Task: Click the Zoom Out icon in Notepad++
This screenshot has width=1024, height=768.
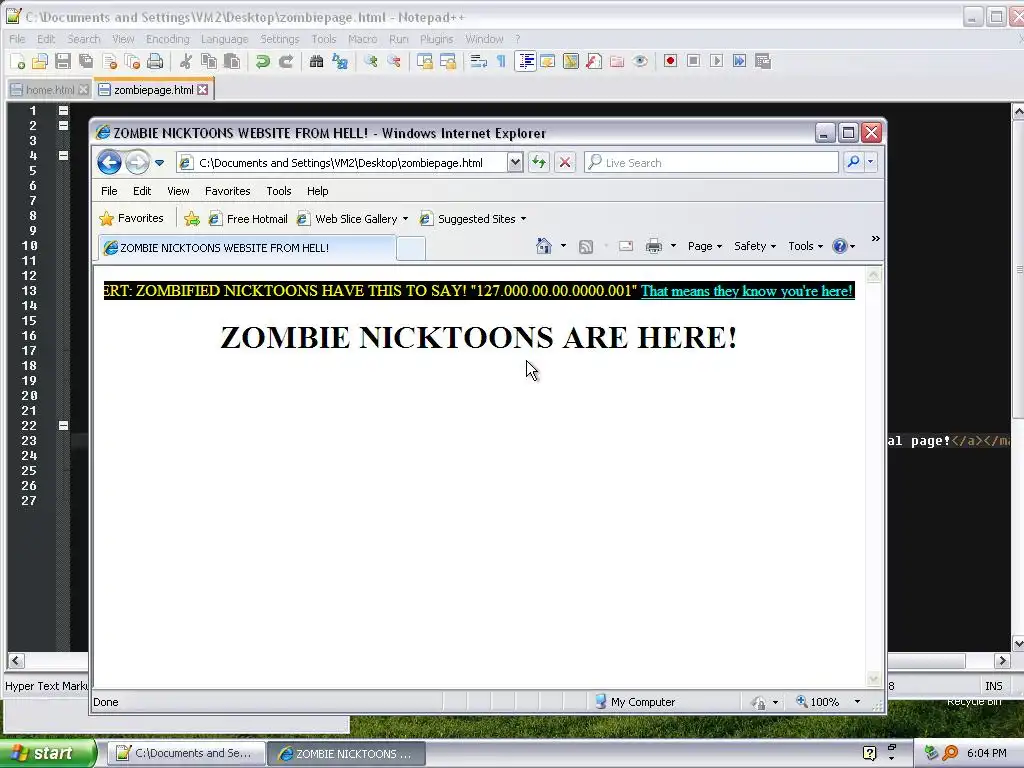Action: (394, 61)
